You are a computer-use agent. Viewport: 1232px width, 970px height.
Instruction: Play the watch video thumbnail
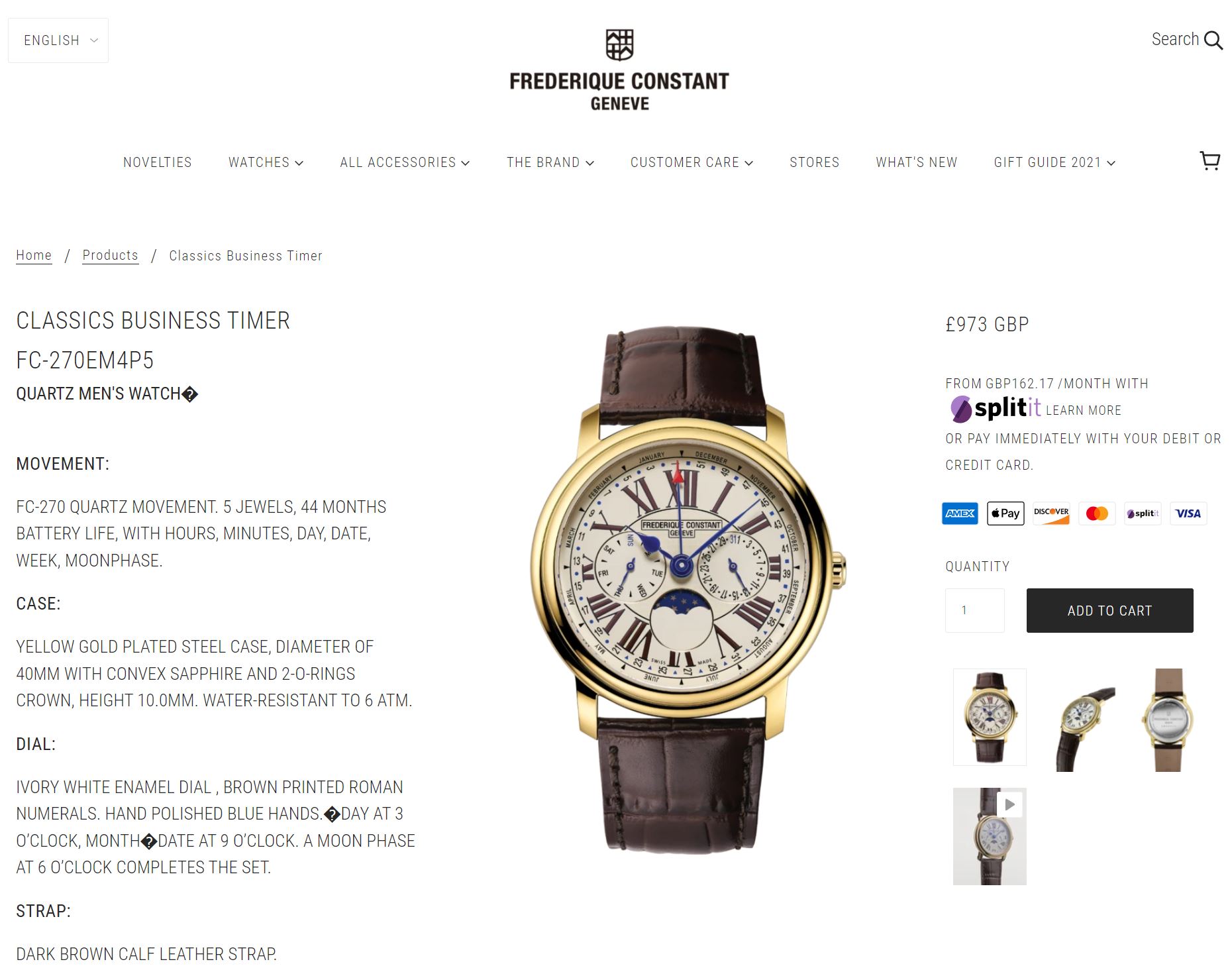click(x=990, y=836)
